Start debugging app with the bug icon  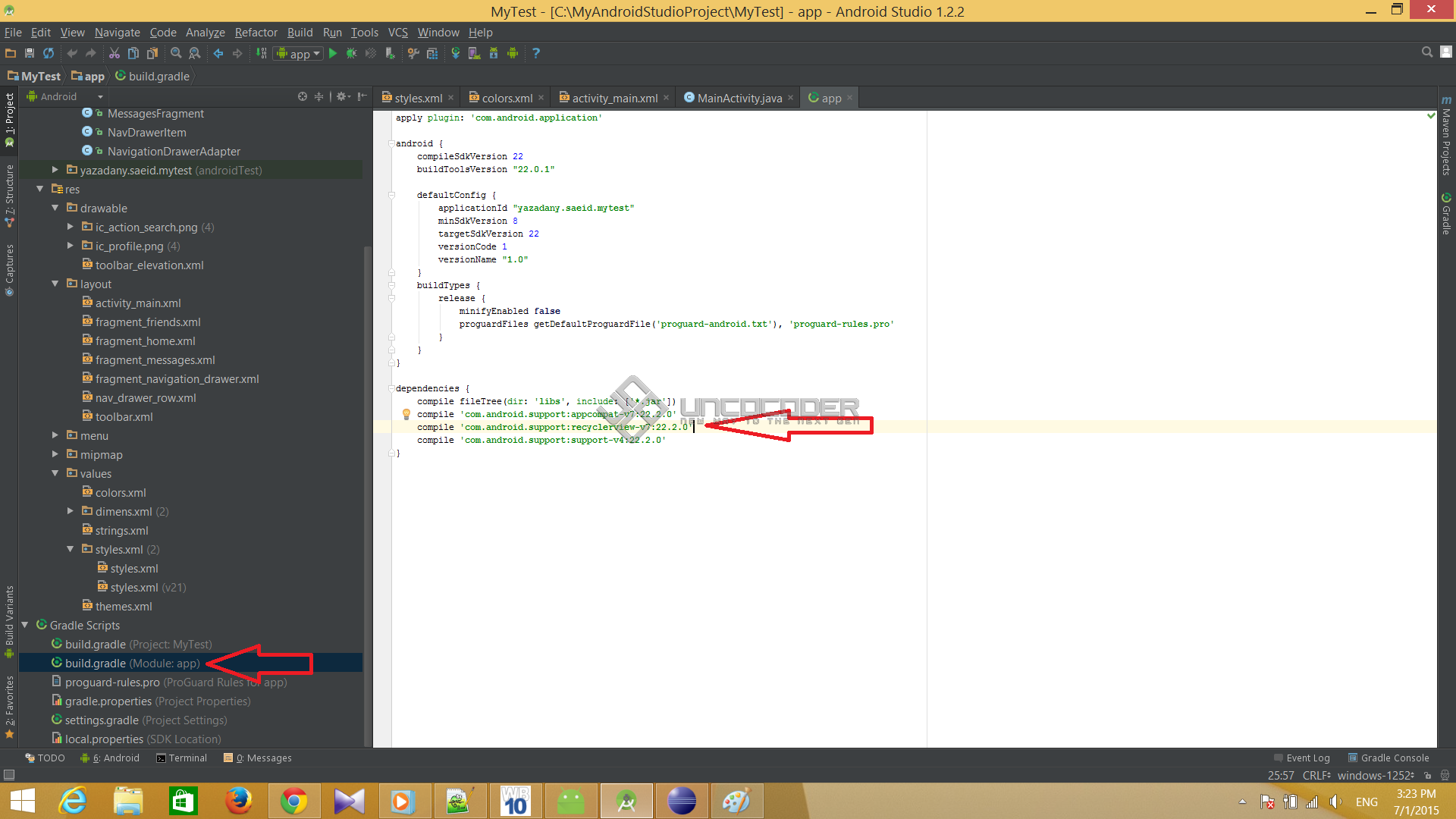tap(352, 53)
